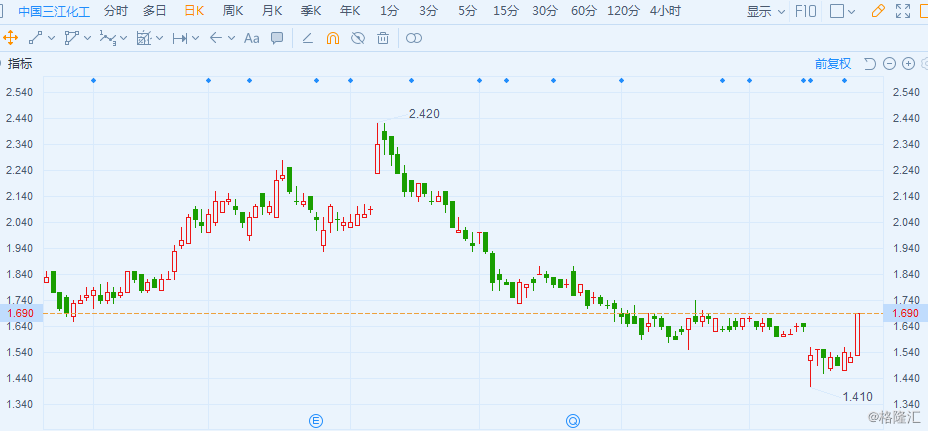Expand the polygon shape tool dropdown arrow
Image resolution: width=928 pixels, height=431 pixels.
click(x=88, y=38)
